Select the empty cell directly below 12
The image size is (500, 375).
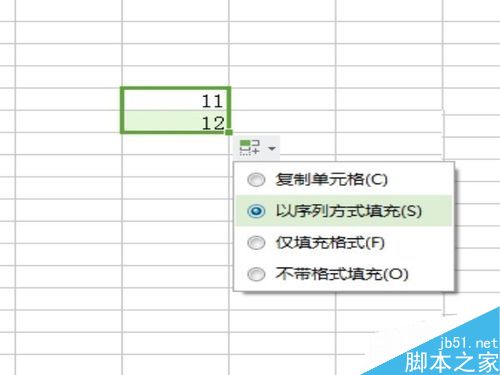click(176, 144)
